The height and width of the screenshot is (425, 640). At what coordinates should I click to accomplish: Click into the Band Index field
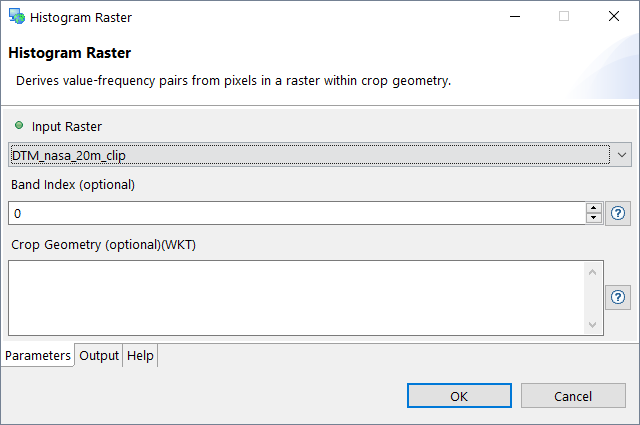pos(296,213)
